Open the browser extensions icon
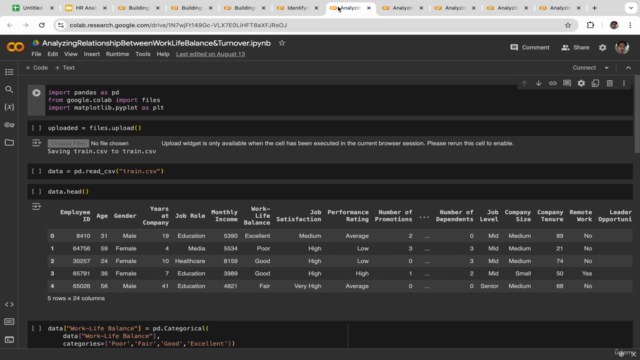Screen dimensions: 640x360 pyautogui.click(x=590, y=25)
